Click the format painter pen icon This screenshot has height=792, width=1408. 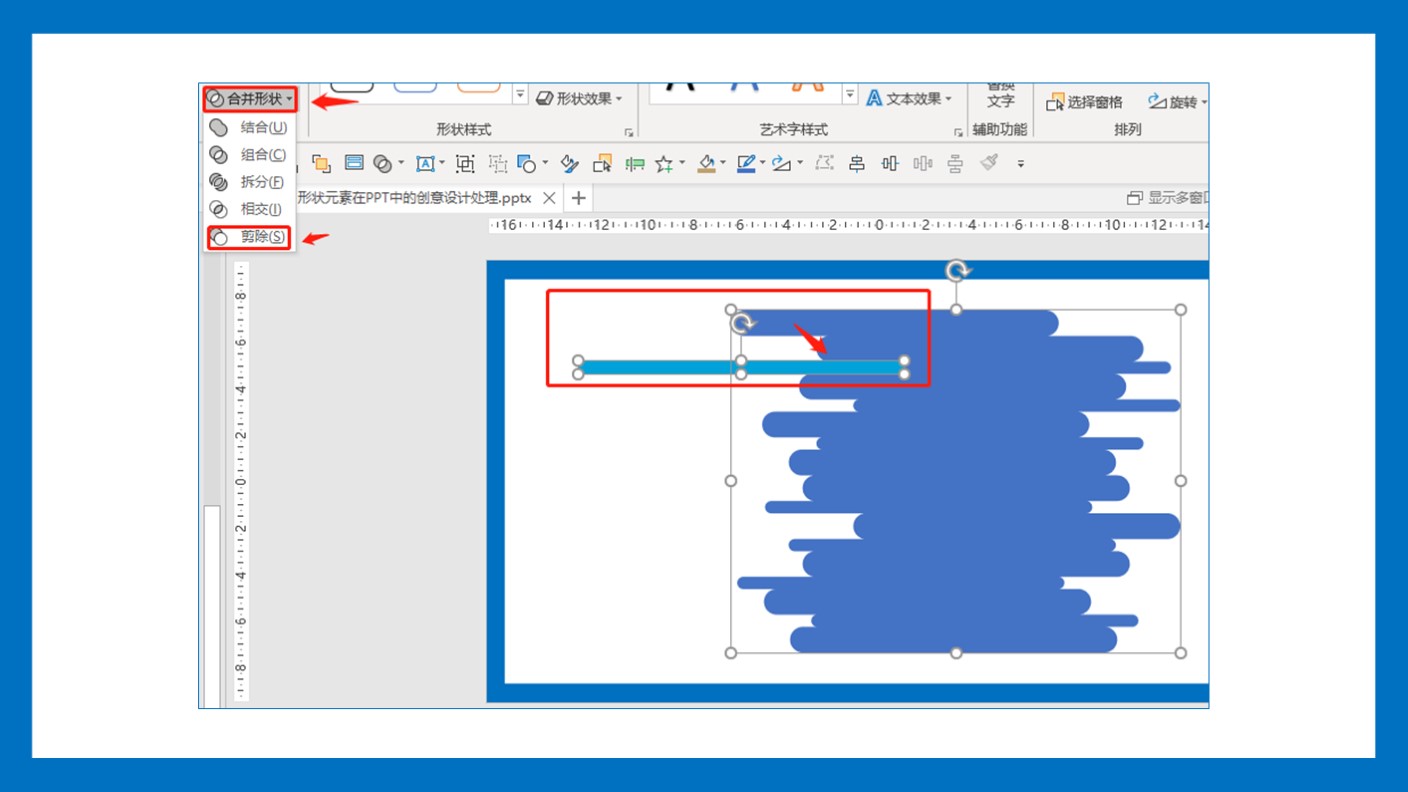point(570,163)
